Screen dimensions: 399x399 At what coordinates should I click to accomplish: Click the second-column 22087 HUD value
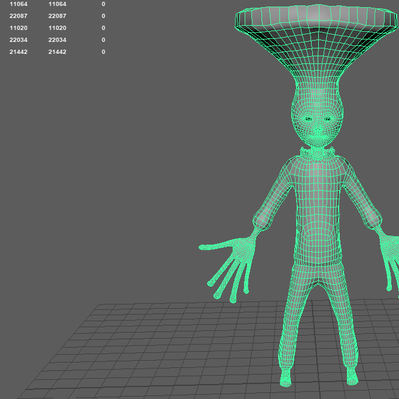pos(57,16)
